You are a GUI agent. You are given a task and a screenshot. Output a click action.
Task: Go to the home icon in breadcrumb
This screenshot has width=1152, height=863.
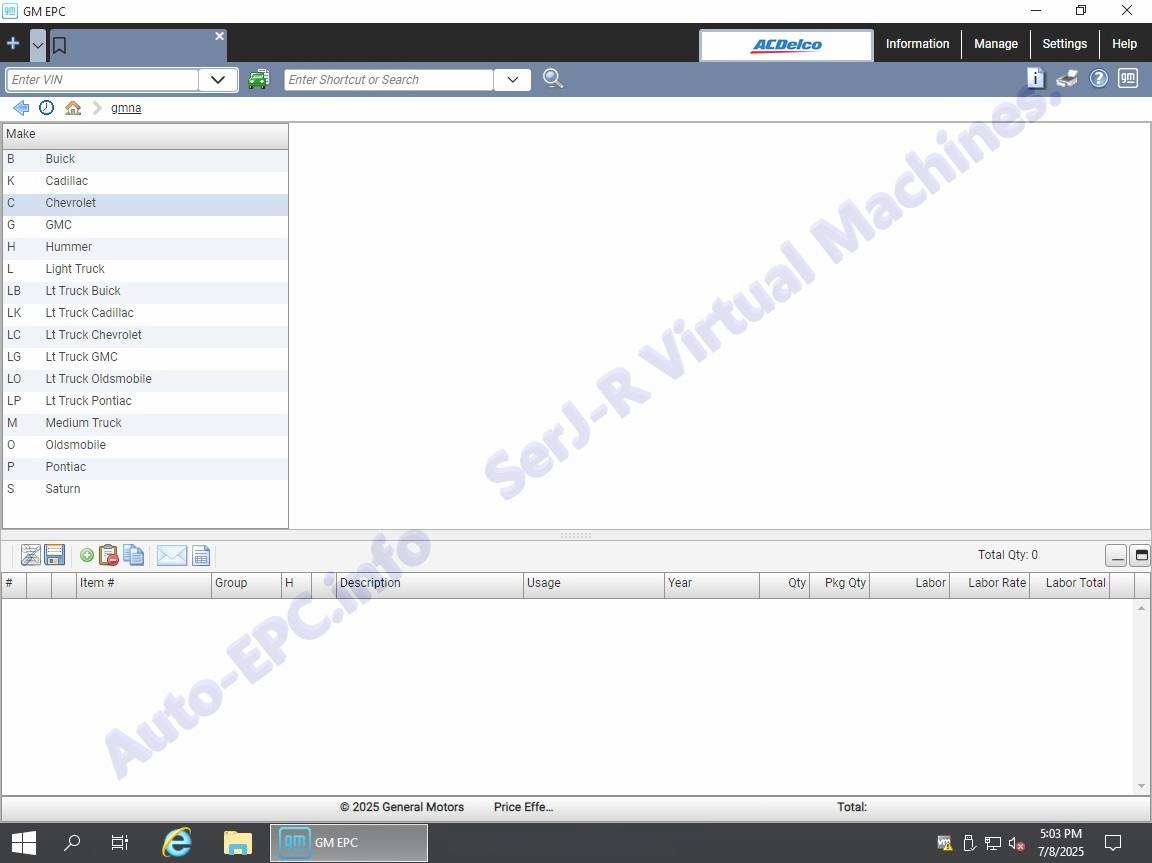point(73,108)
